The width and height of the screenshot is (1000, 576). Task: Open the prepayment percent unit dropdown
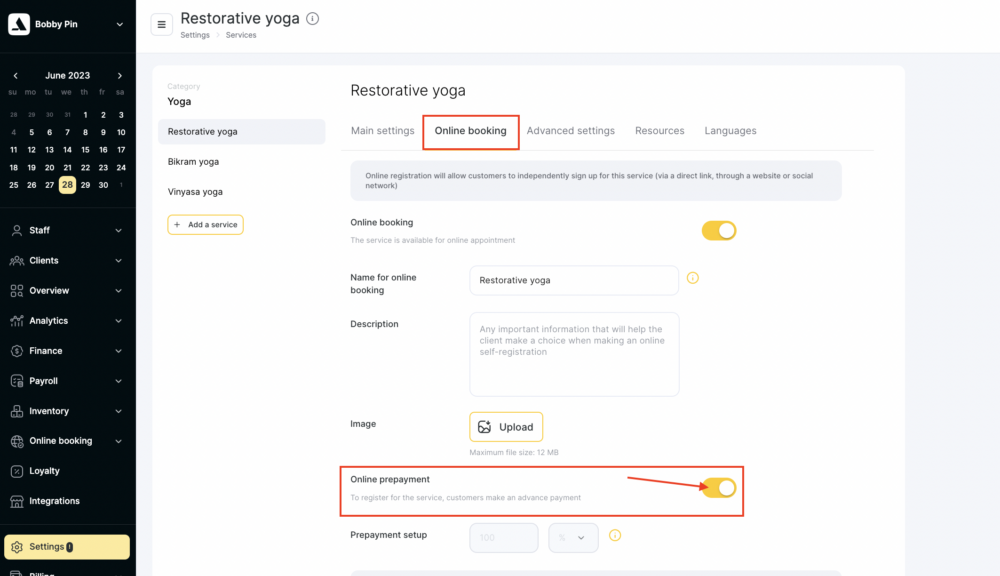pyautogui.click(x=573, y=538)
